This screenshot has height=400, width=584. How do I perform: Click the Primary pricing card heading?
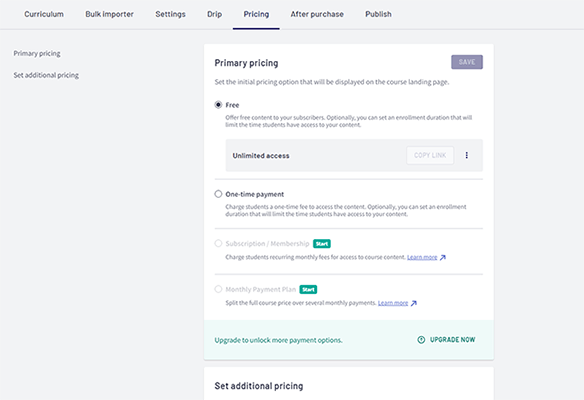246,63
